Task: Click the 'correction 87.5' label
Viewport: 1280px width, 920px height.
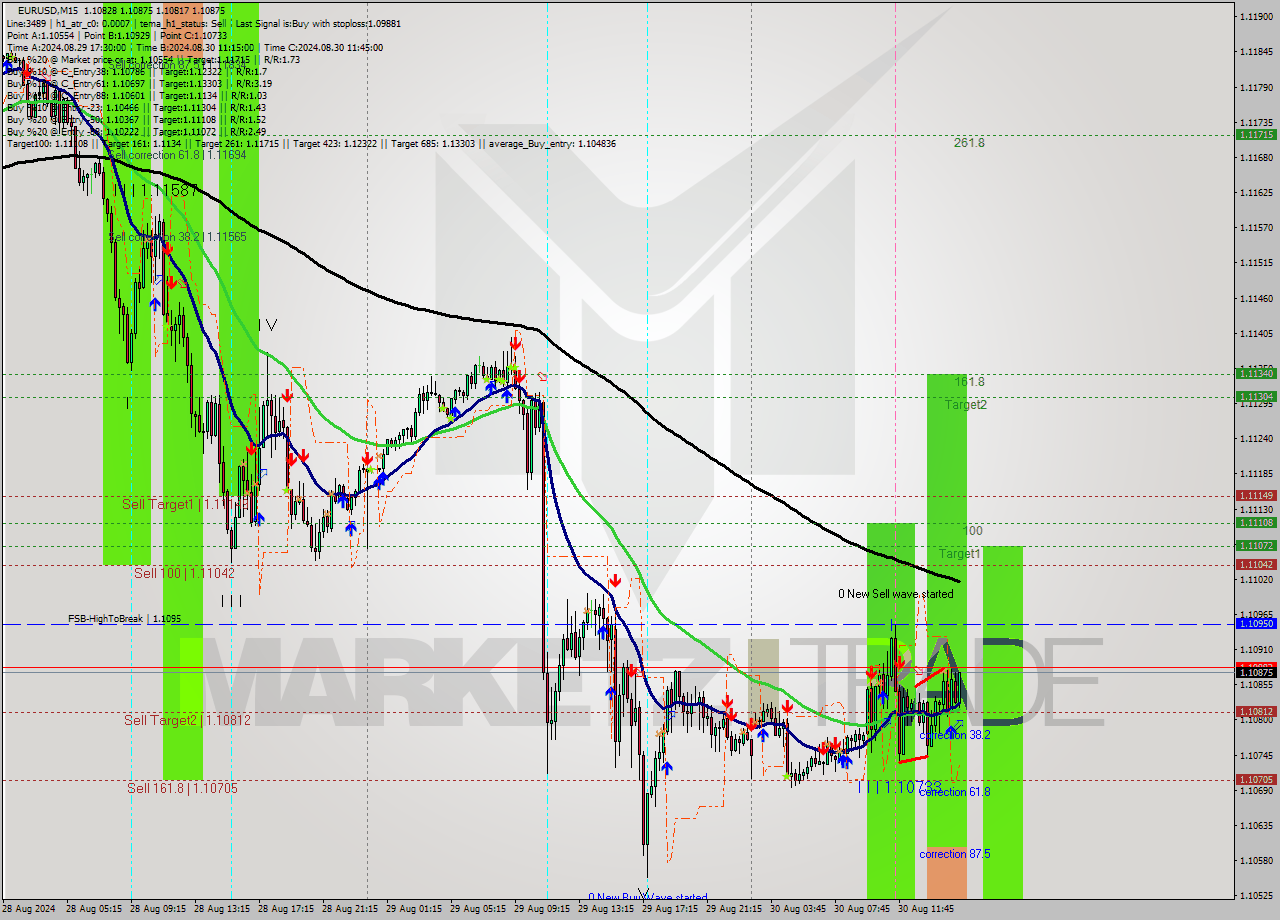Action: pyautogui.click(x=955, y=854)
